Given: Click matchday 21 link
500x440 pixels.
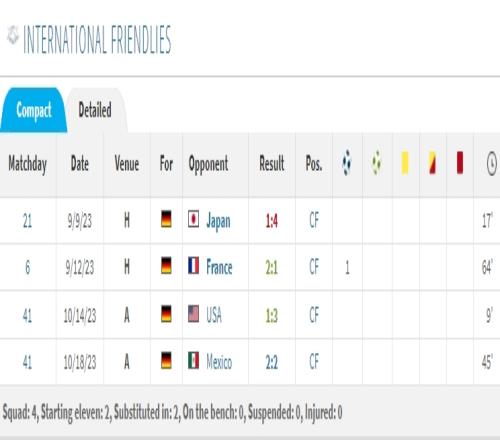Looking at the screenshot, I should [x=27, y=221].
